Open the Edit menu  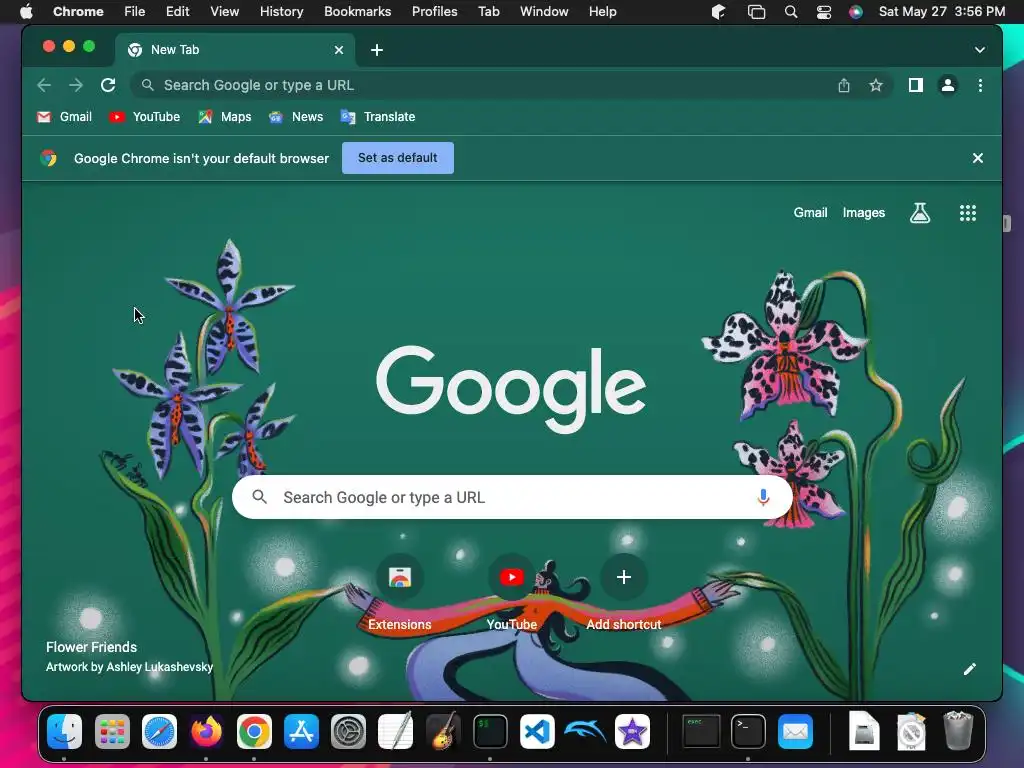(177, 12)
